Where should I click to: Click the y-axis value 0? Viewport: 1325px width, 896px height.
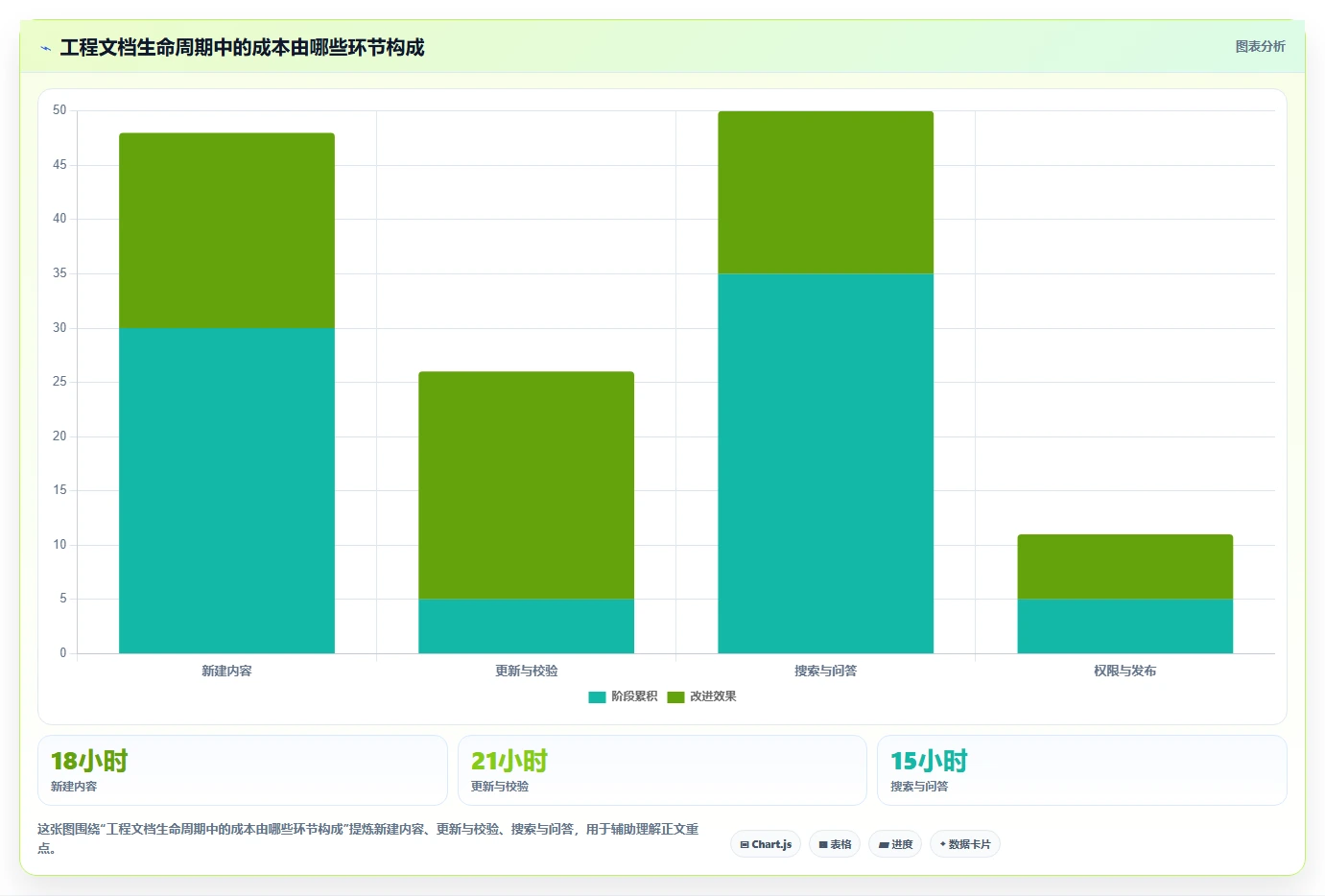tap(63, 653)
